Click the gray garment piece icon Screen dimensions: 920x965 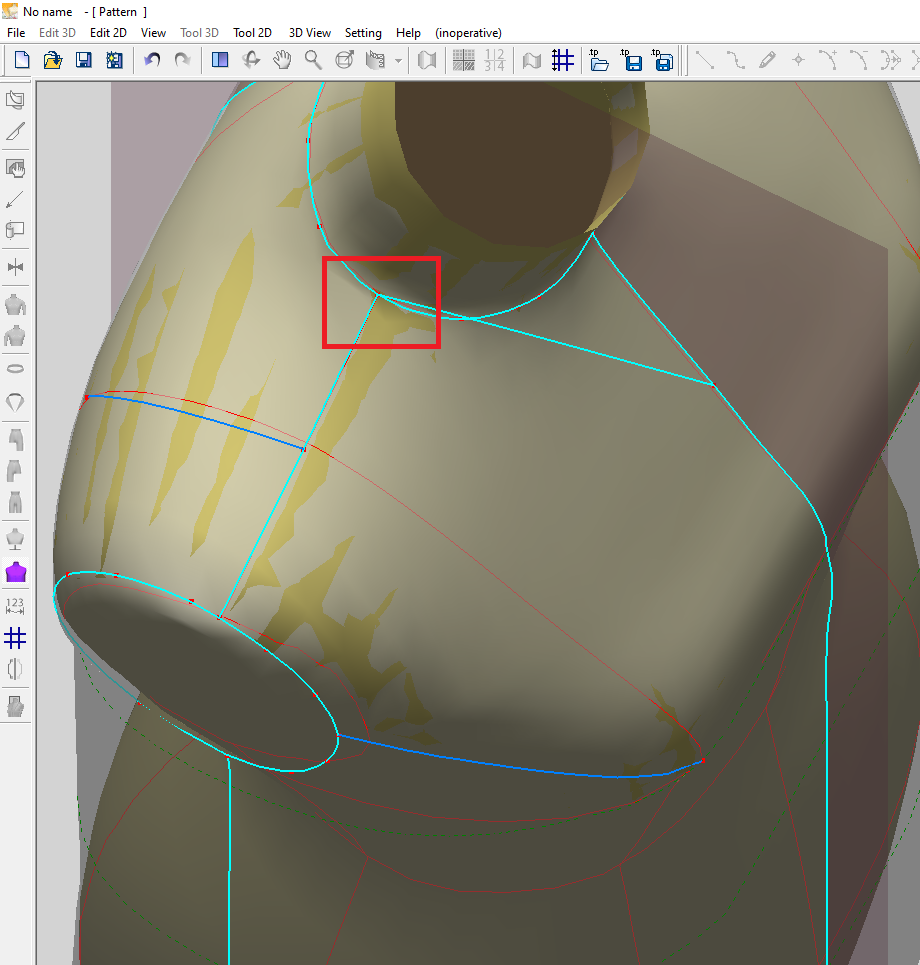427,60
